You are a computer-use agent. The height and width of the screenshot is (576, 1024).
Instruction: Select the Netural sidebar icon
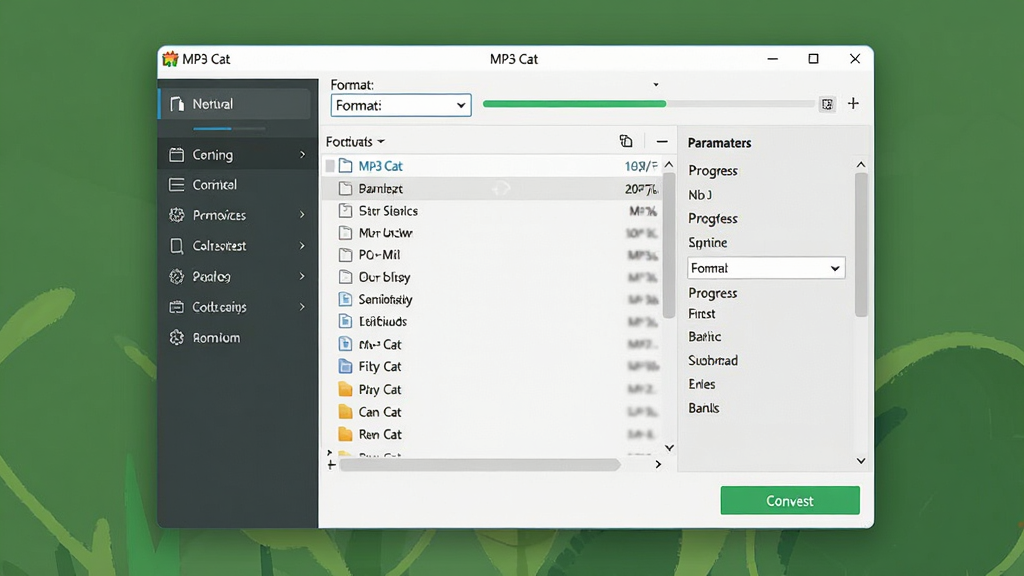(x=177, y=104)
